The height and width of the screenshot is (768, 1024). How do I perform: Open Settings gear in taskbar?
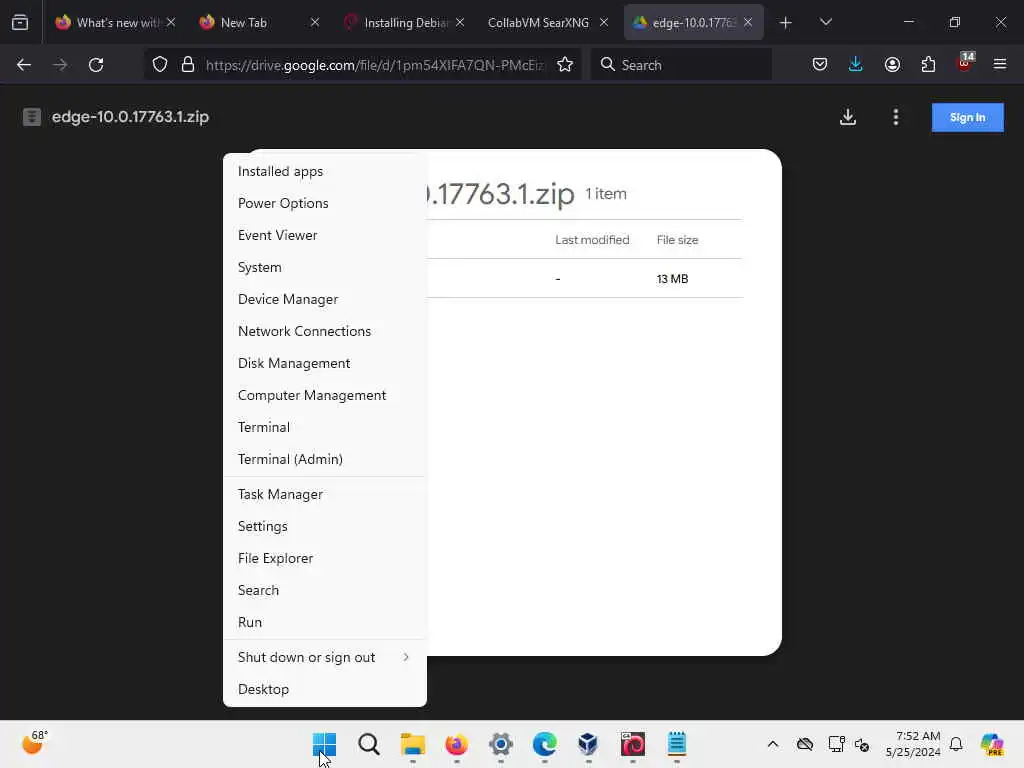pos(501,744)
